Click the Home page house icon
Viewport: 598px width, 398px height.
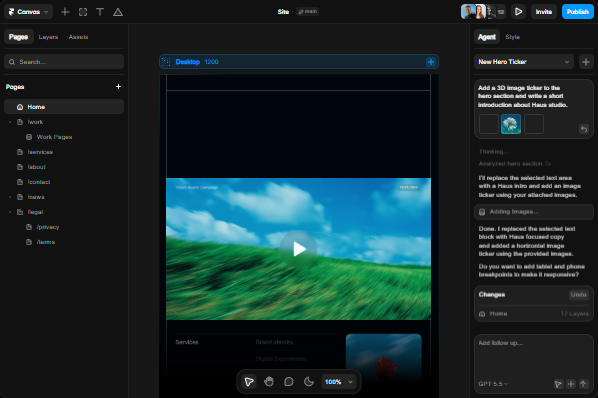coord(20,107)
